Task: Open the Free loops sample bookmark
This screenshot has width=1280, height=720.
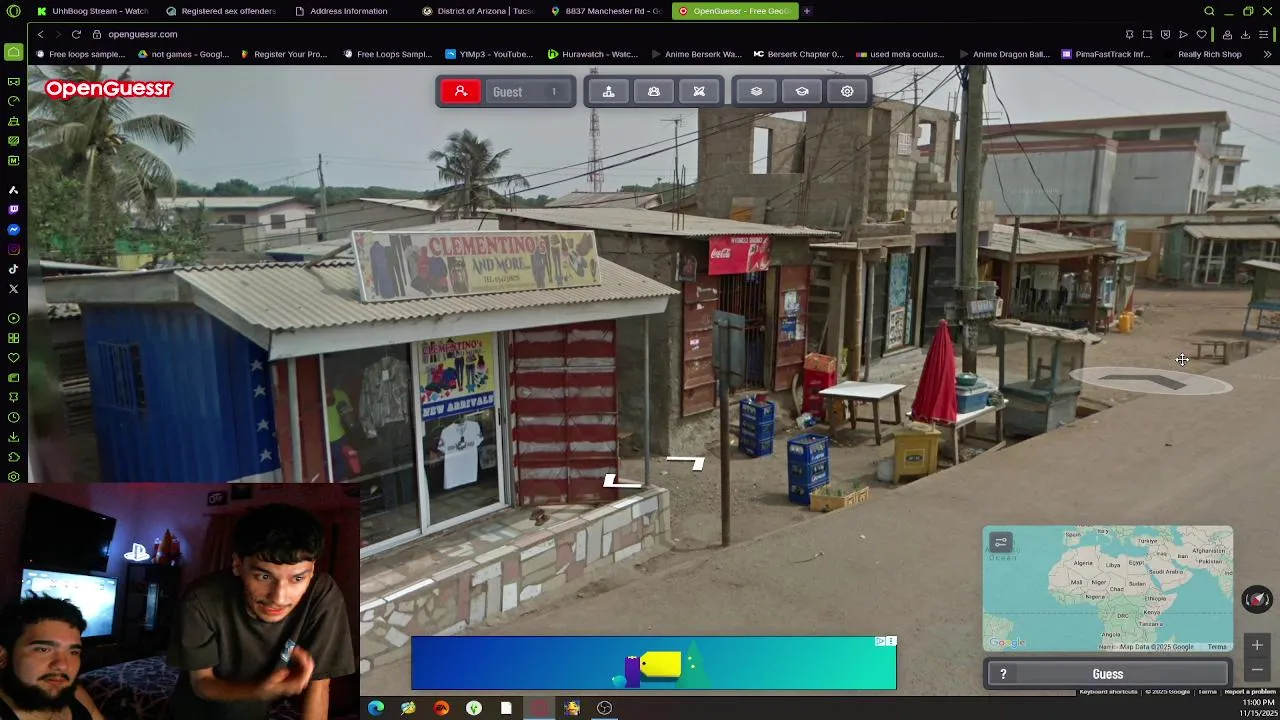Action: pos(81,54)
